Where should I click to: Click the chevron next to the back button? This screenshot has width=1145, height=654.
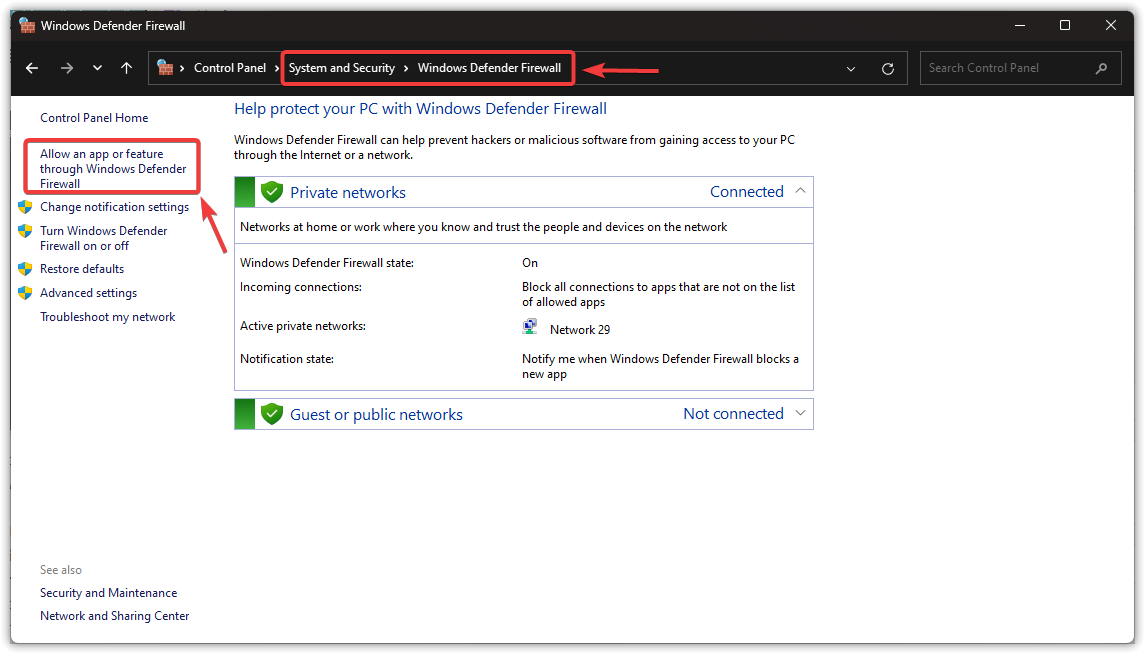(96, 67)
